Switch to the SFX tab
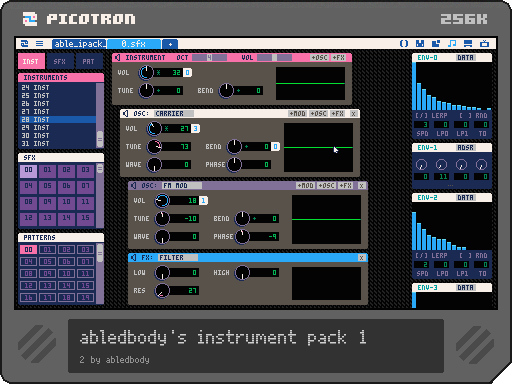 [60, 62]
